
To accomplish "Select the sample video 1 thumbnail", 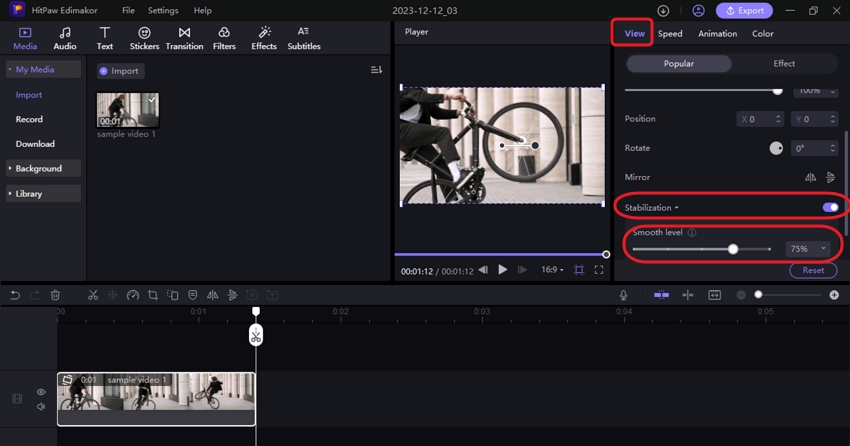I will (127, 110).
